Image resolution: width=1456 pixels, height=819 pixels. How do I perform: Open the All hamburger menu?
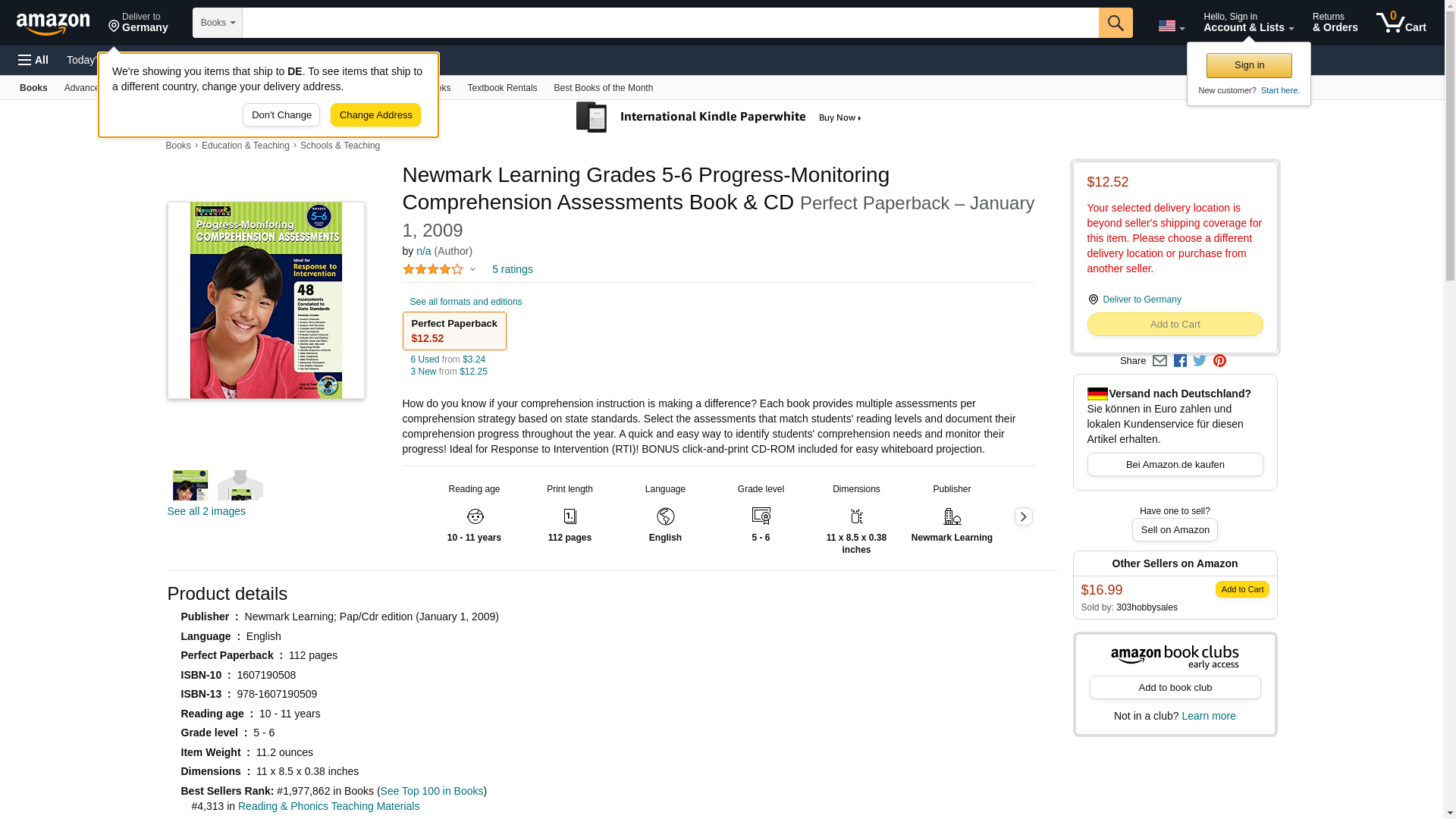[33, 60]
